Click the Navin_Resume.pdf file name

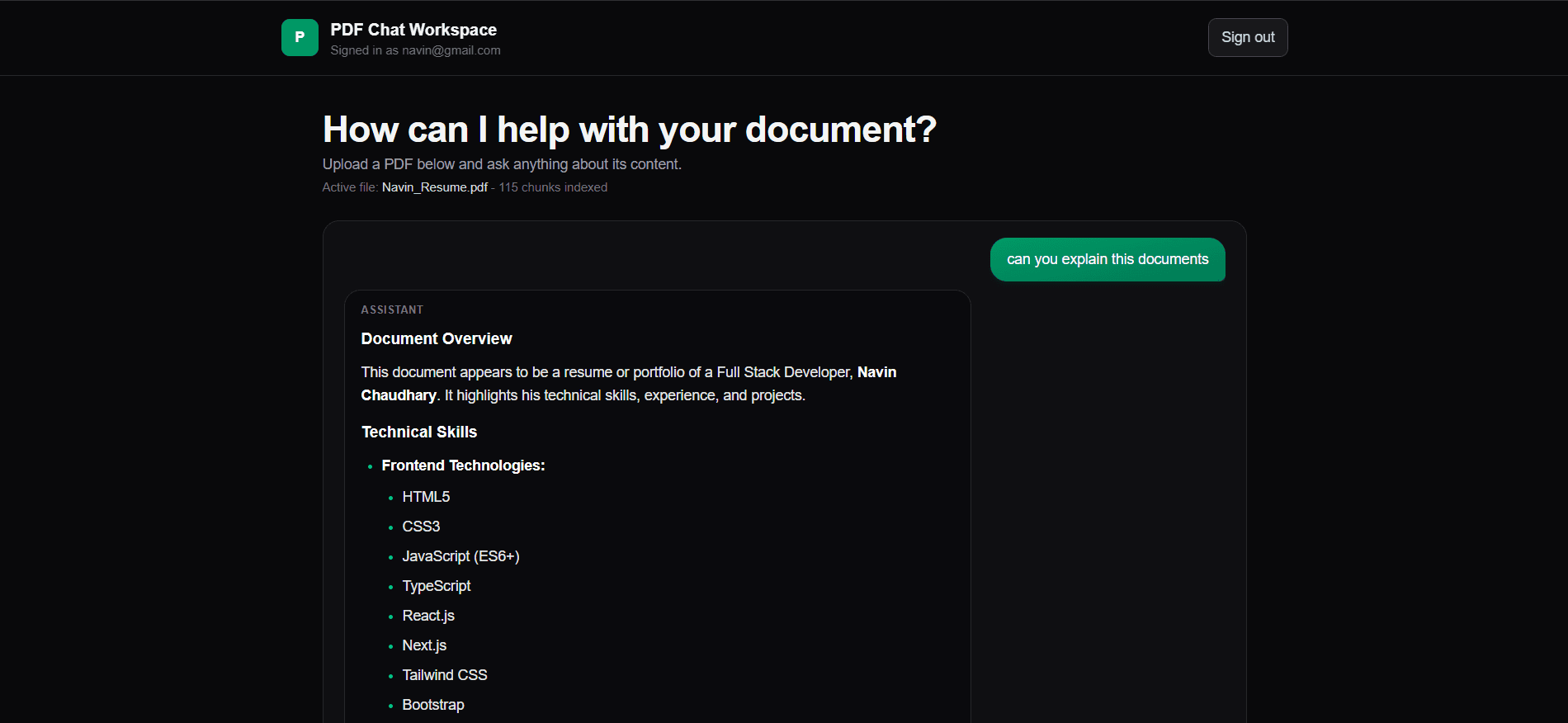pos(434,187)
